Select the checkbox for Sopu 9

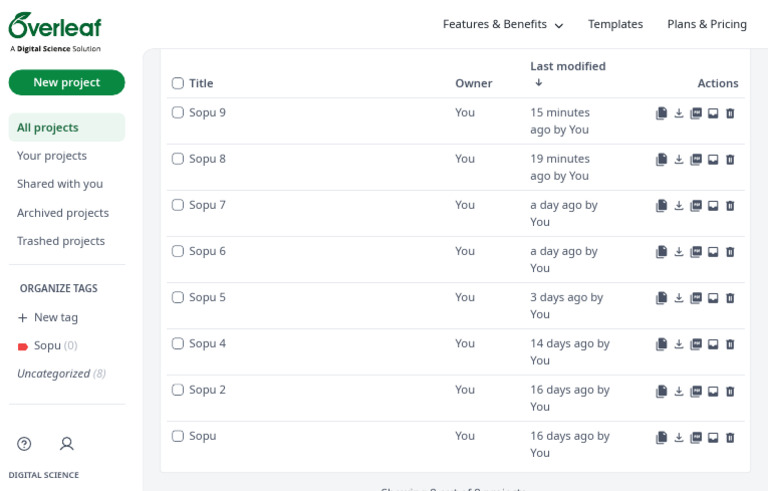[x=178, y=112]
